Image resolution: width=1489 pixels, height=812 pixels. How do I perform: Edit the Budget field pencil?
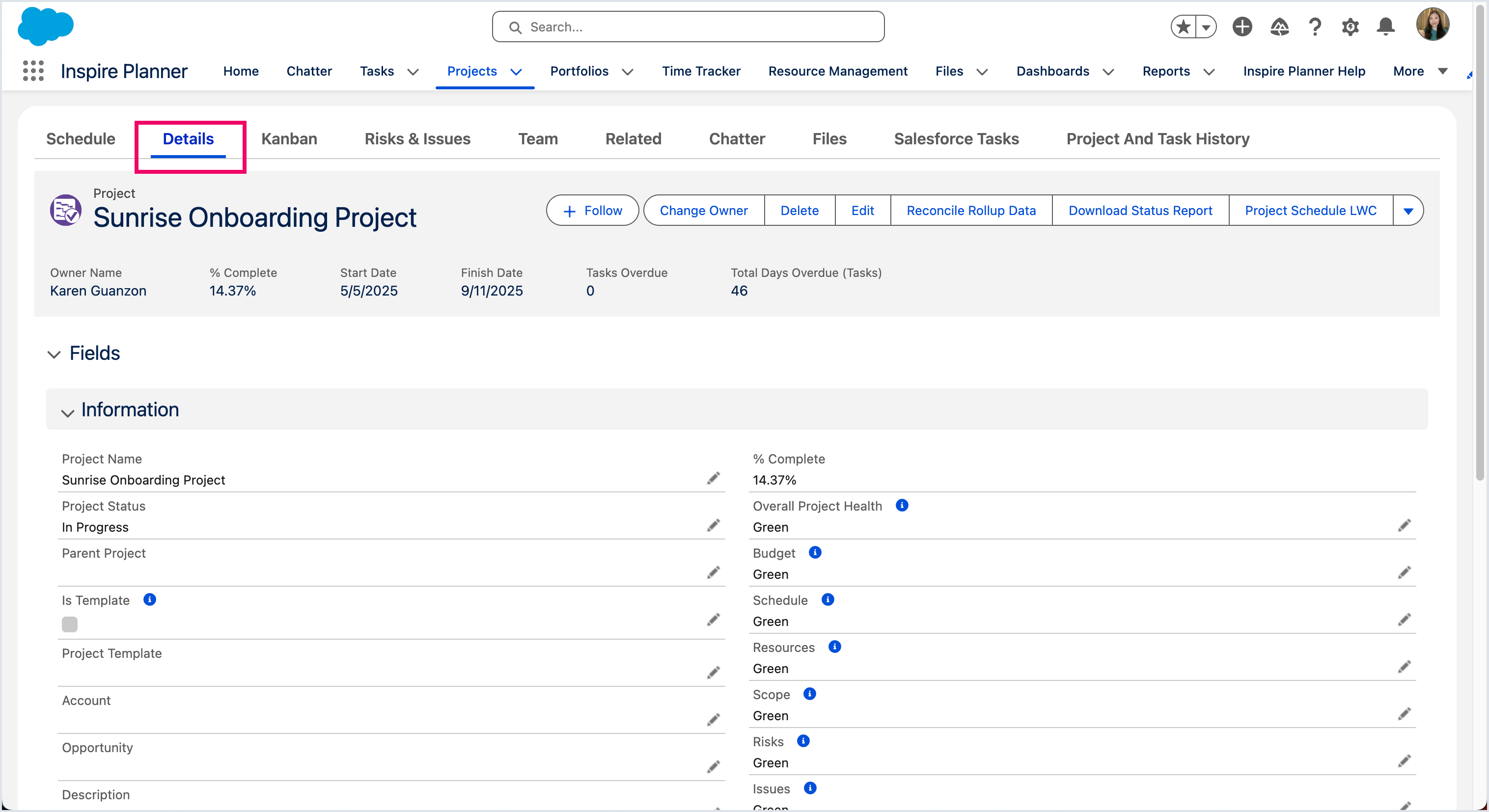click(1405, 573)
